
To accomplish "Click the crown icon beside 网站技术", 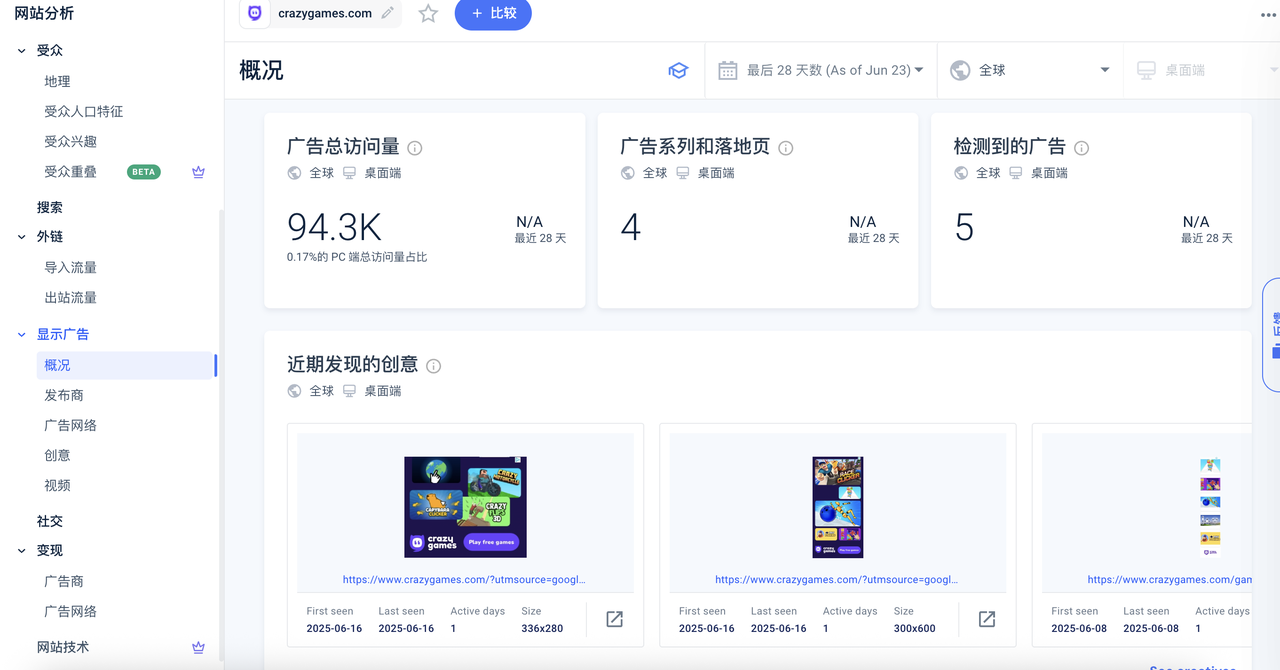I will 198,647.
